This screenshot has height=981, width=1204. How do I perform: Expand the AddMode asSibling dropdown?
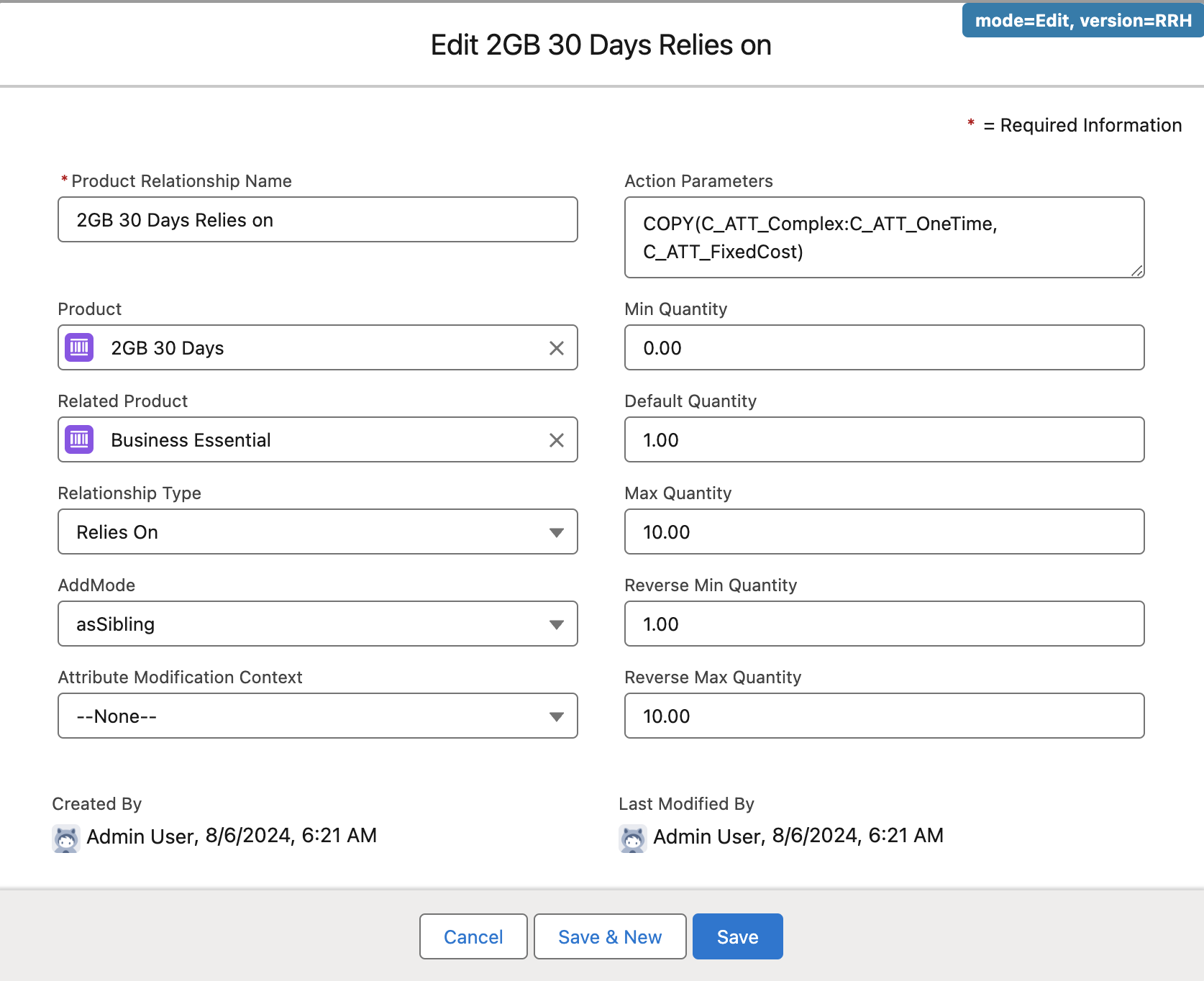(318, 624)
